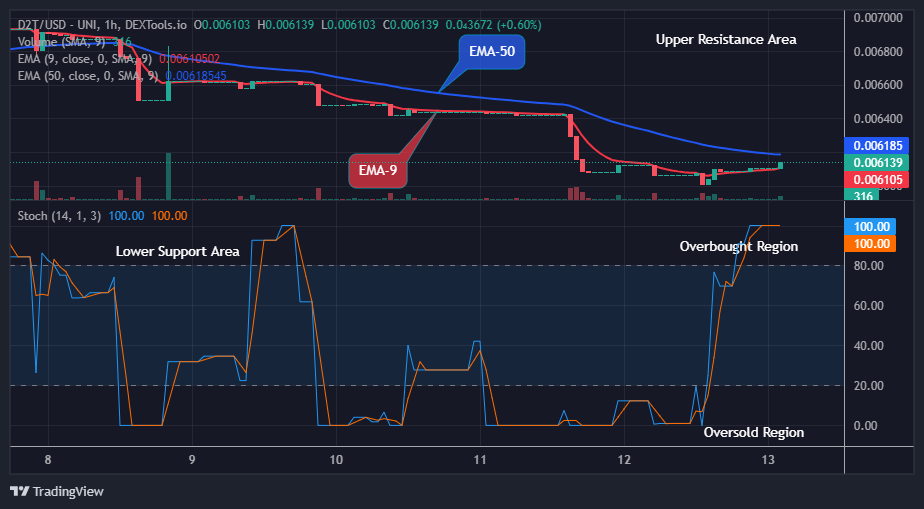The height and width of the screenshot is (509, 924).
Task: Click 80.00 on stochastic axis
Action: pyautogui.click(x=868, y=266)
